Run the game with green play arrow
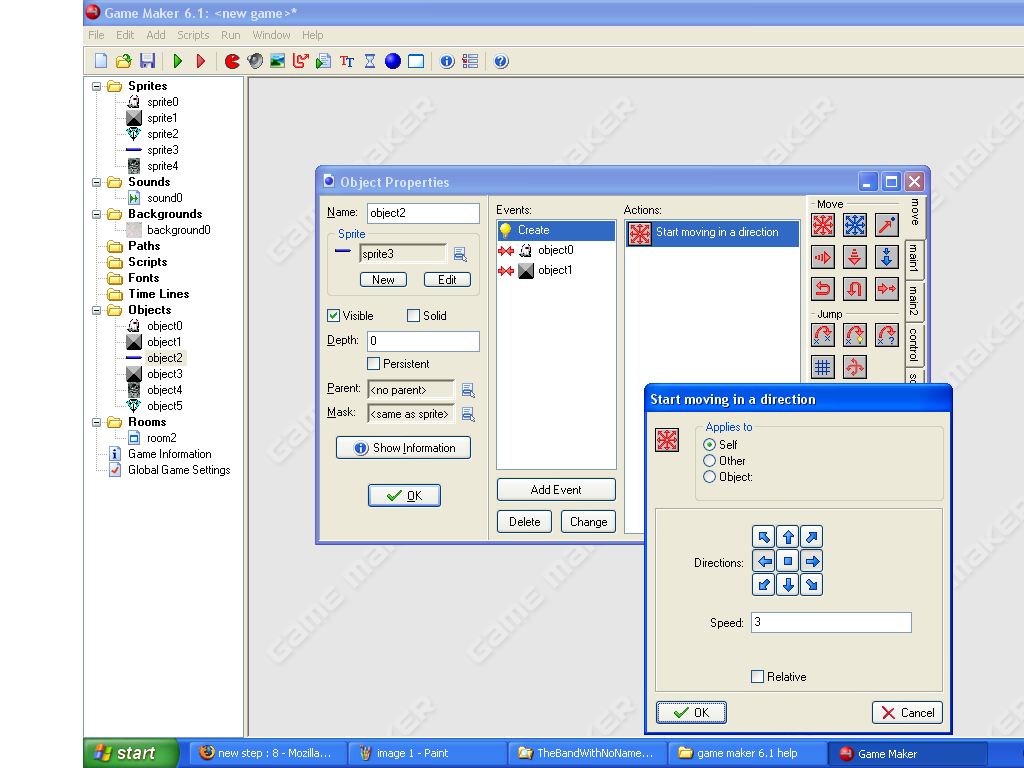The height and width of the screenshot is (768, 1024). tap(178, 61)
